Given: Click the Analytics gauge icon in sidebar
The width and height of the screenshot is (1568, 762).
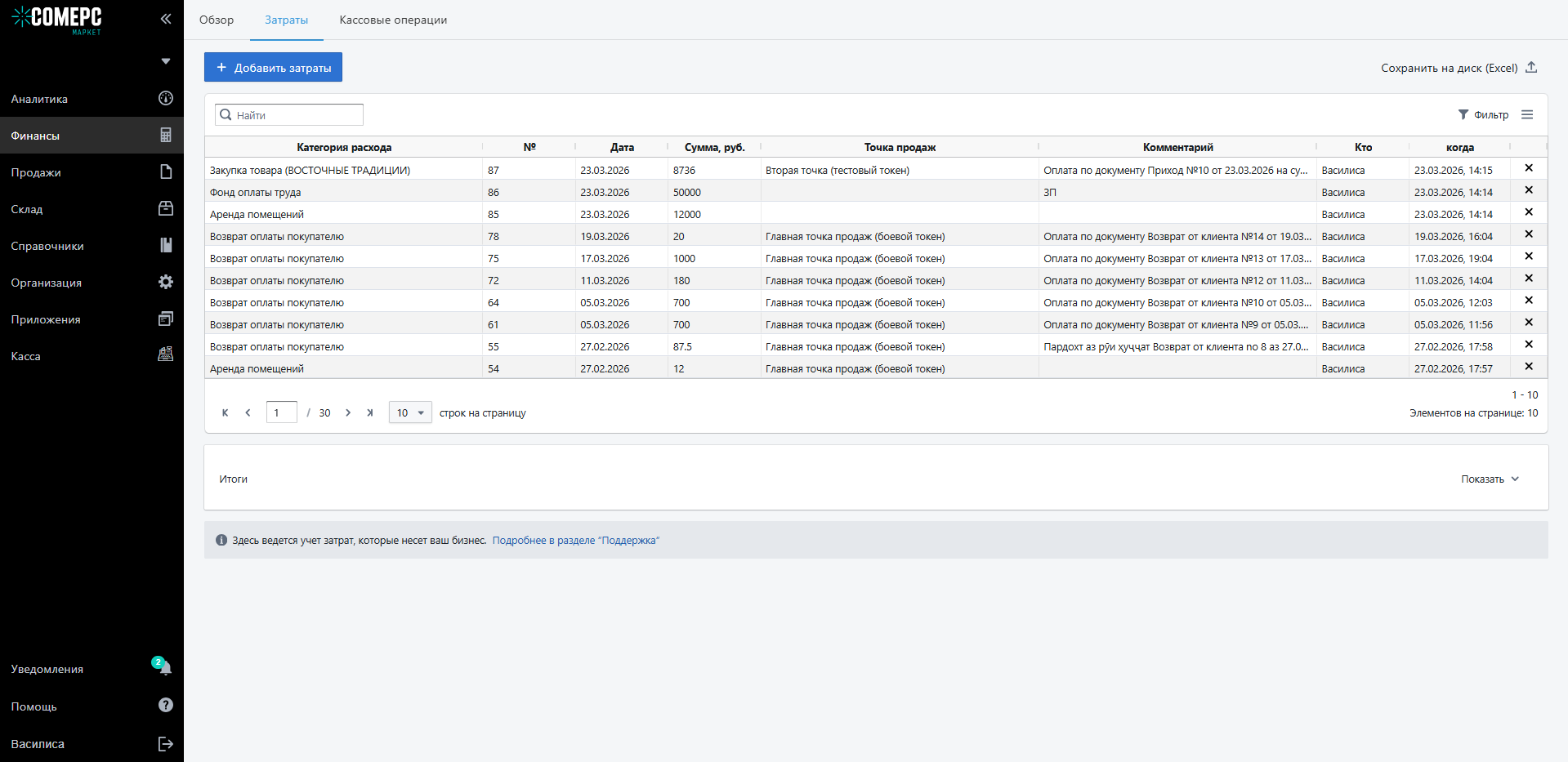Looking at the screenshot, I should coord(166,98).
